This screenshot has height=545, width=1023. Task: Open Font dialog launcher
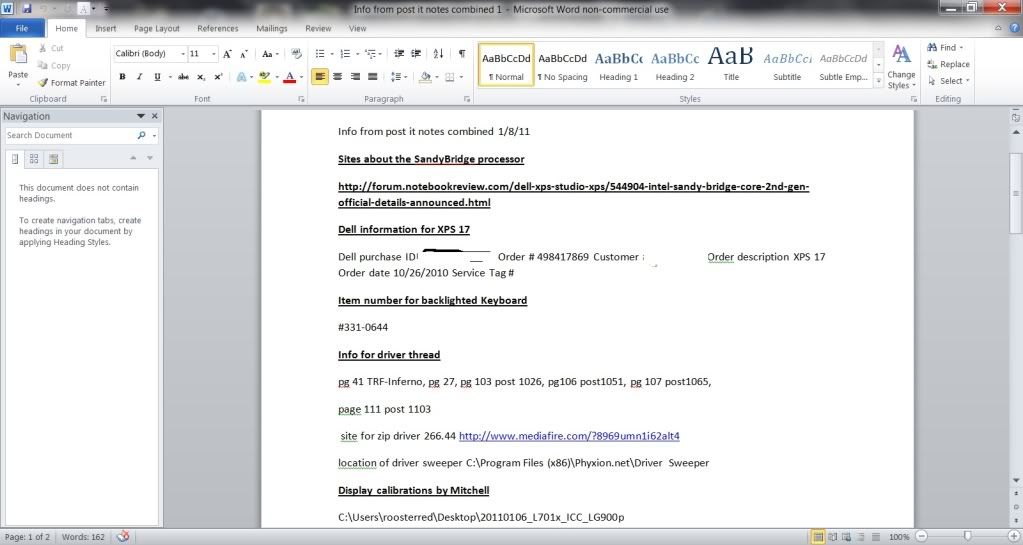[301, 99]
